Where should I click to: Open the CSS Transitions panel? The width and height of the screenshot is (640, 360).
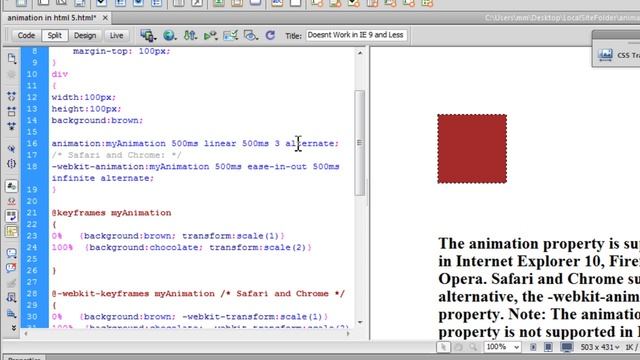618,55
